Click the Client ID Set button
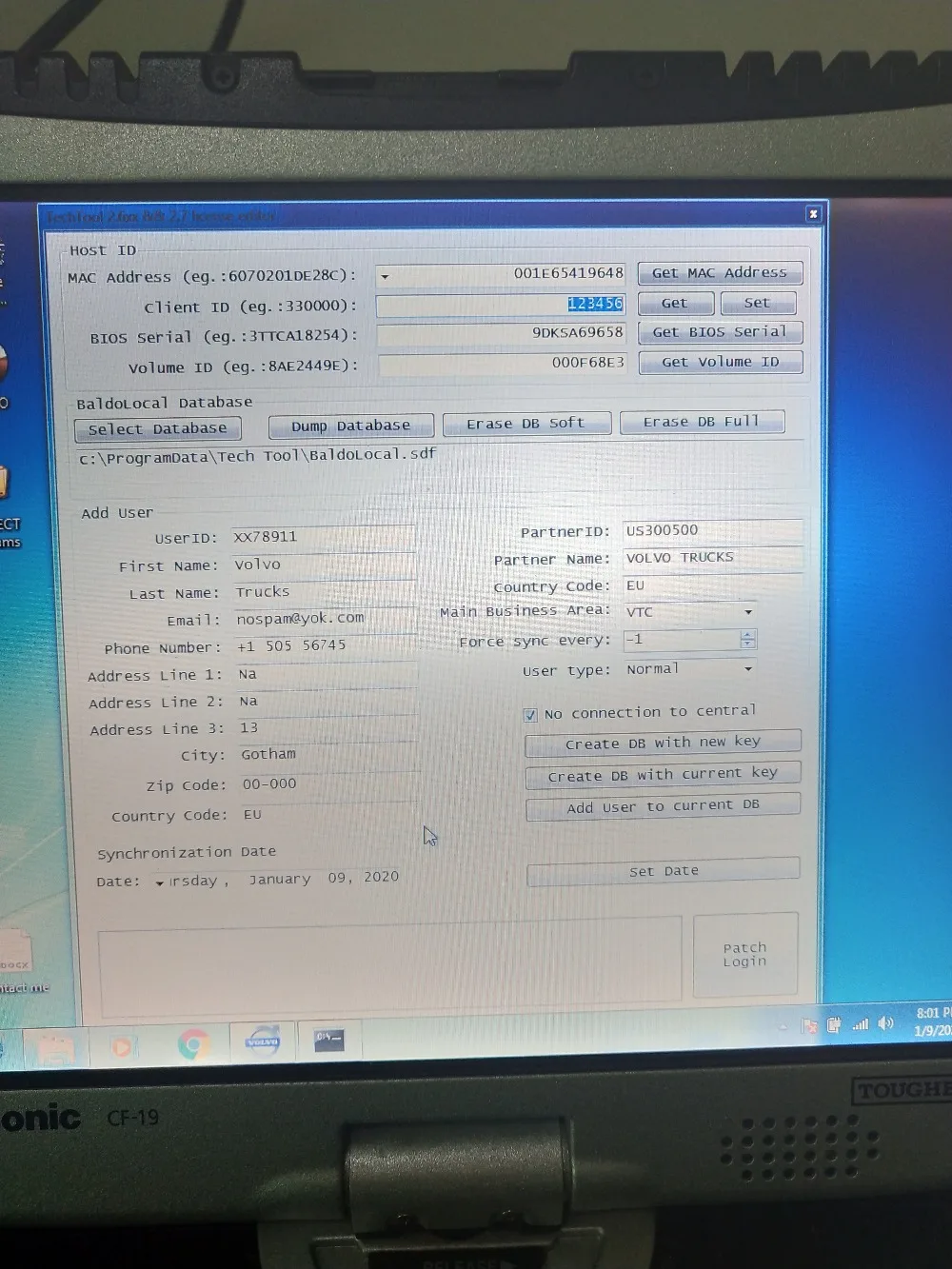952x1269 pixels. click(757, 303)
